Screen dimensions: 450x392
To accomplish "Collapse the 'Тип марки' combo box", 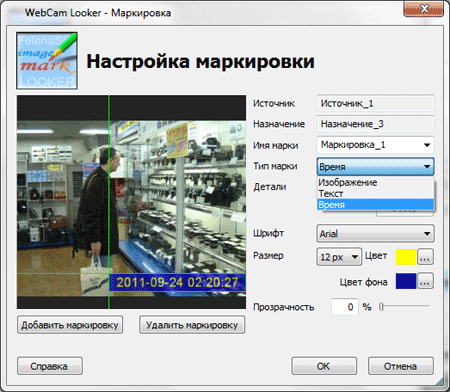I will tap(375, 166).
